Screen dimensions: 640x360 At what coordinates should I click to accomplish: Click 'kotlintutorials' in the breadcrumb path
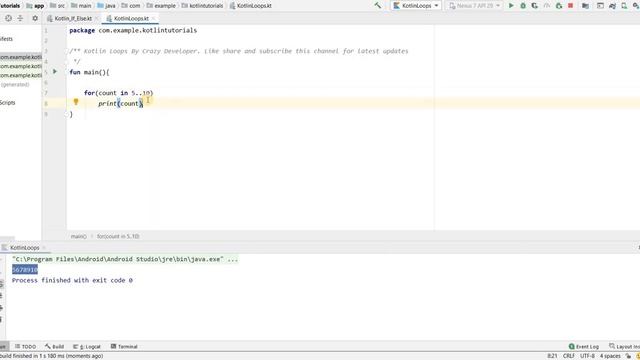[x=202, y=6]
